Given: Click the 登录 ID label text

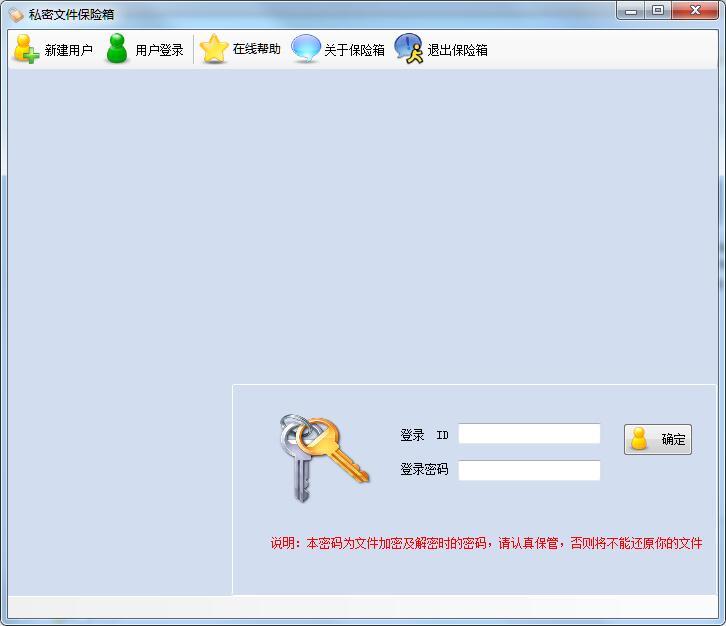Looking at the screenshot, I should pyautogui.click(x=424, y=435).
